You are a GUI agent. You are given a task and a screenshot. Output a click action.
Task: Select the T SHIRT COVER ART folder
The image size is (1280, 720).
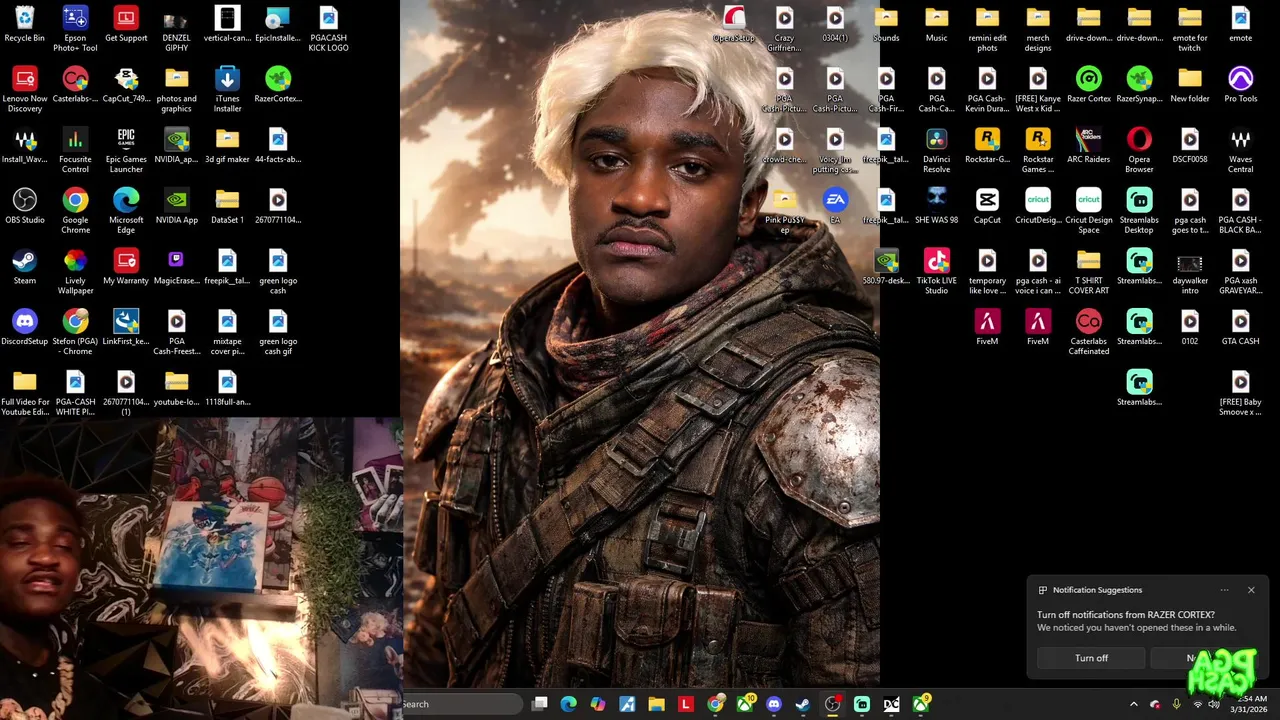[1088, 272]
